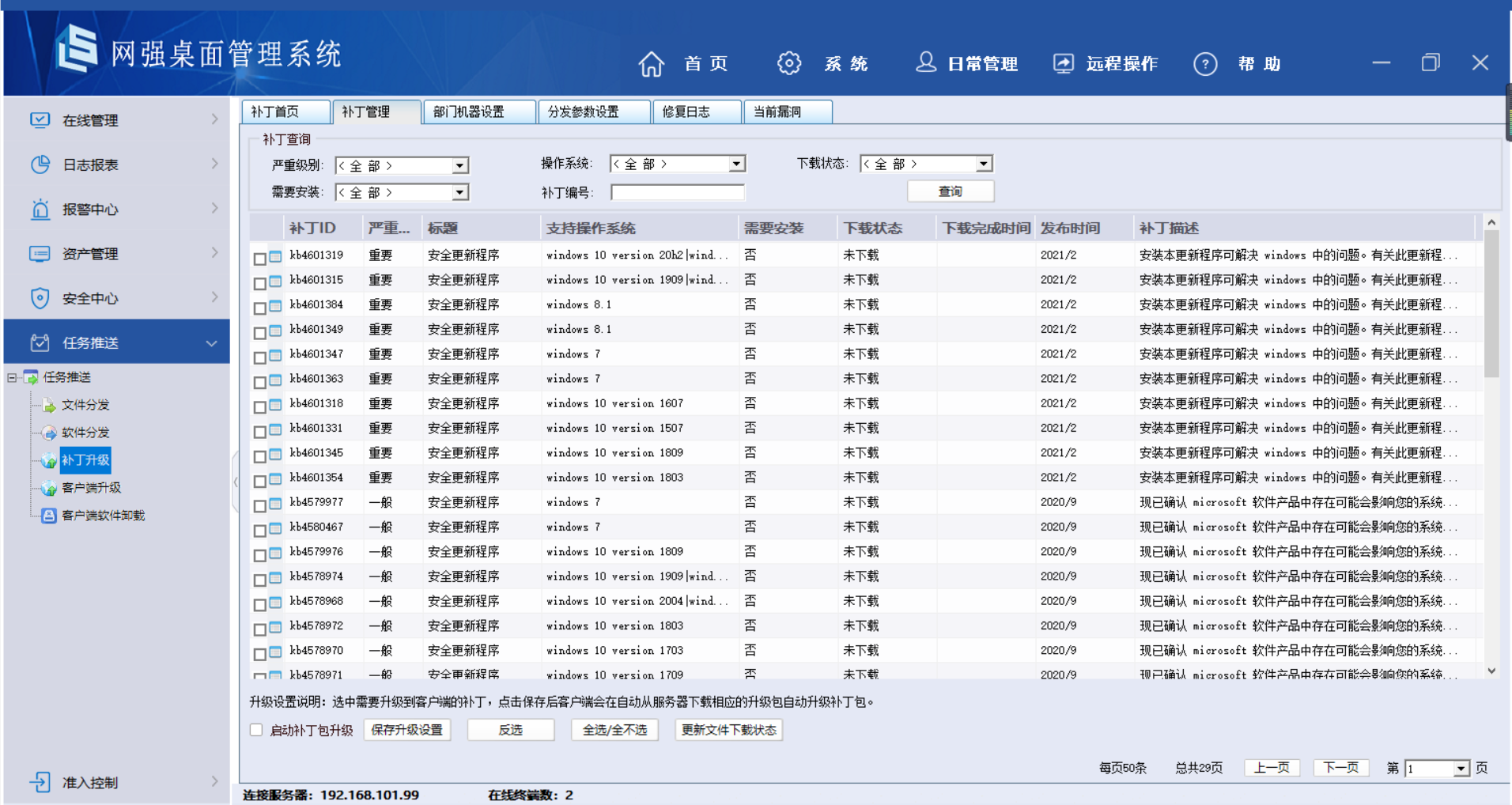Screen dimensions: 1512x805
Task: Click the 软件分发 tree icon
Action: click(49, 433)
